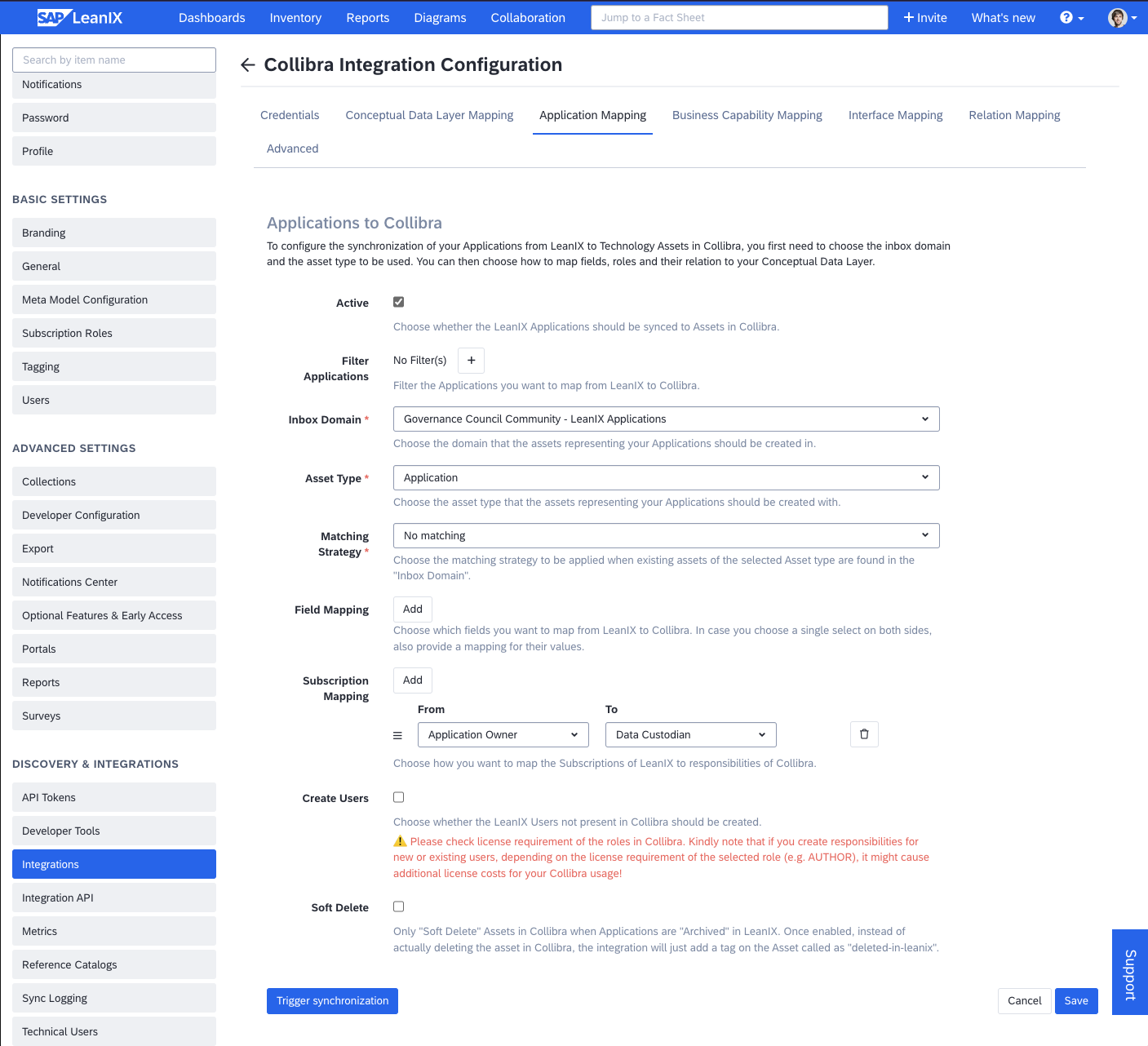
Task: Change the Application Owner From dropdown
Action: coord(503,735)
